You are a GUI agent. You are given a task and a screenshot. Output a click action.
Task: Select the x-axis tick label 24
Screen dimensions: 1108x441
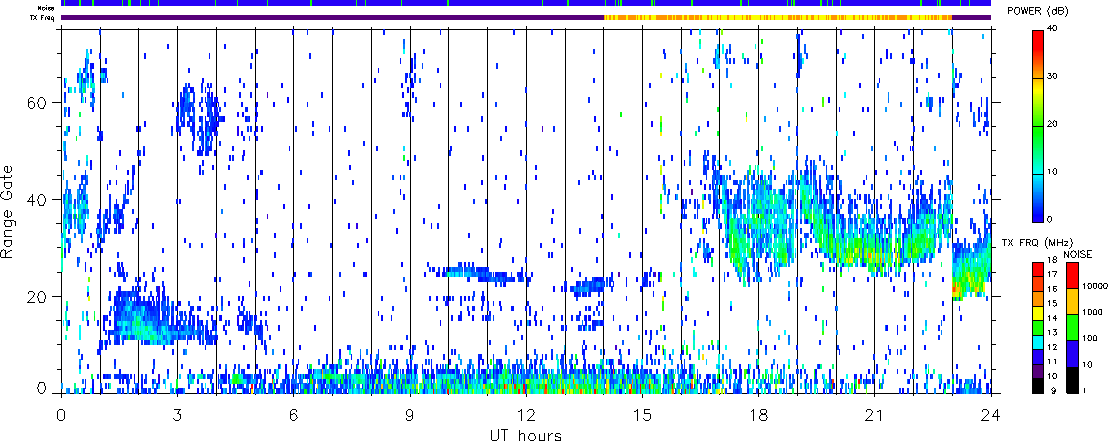click(991, 413)
